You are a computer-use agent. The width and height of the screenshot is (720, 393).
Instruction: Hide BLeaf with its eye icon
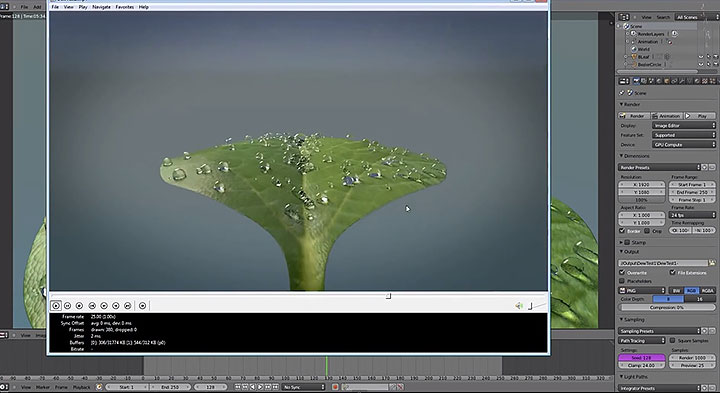[701, 57]
